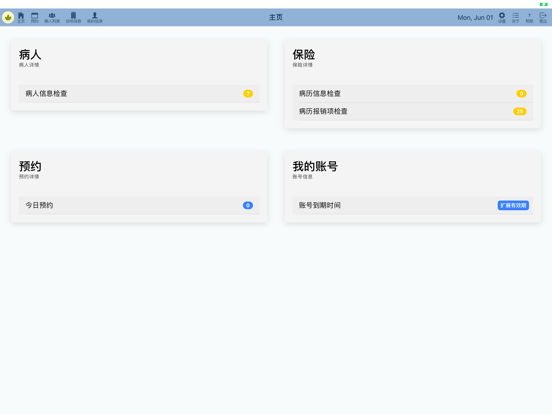Click the logout arrow icon
552x414 pixels.
pyautogui.click(x=543, y=17)
